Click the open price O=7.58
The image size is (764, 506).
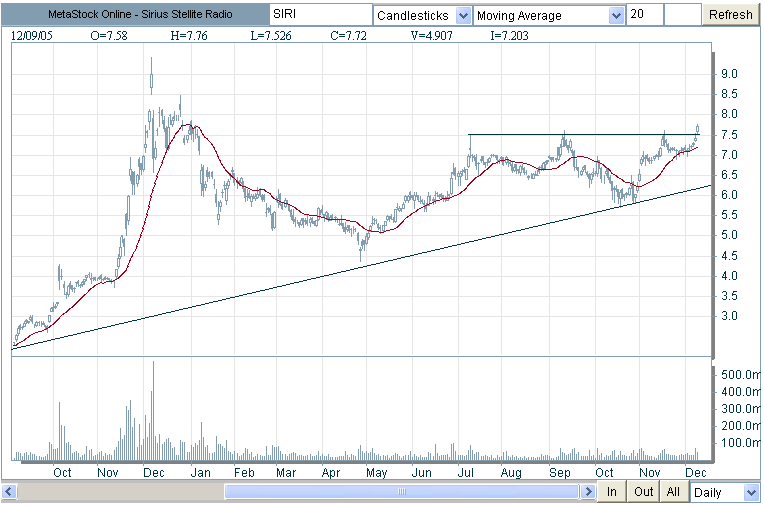click(x=109, y=36)
